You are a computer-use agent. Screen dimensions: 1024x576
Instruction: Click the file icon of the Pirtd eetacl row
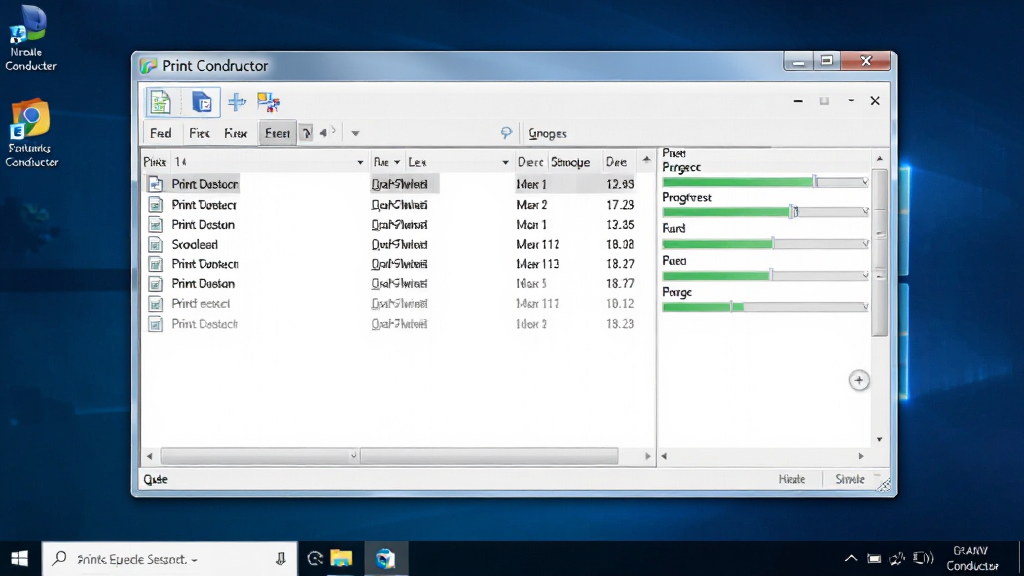[155, 304]
